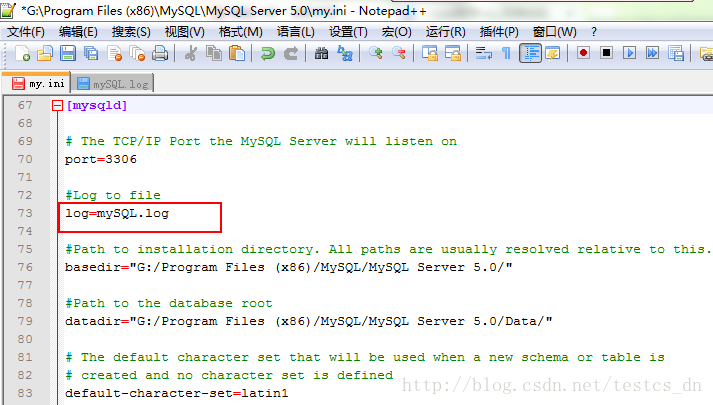The height and width of the screenshot is (405, 713).
Task: Open the 视图(V) menu
Action: click(184, 32)
